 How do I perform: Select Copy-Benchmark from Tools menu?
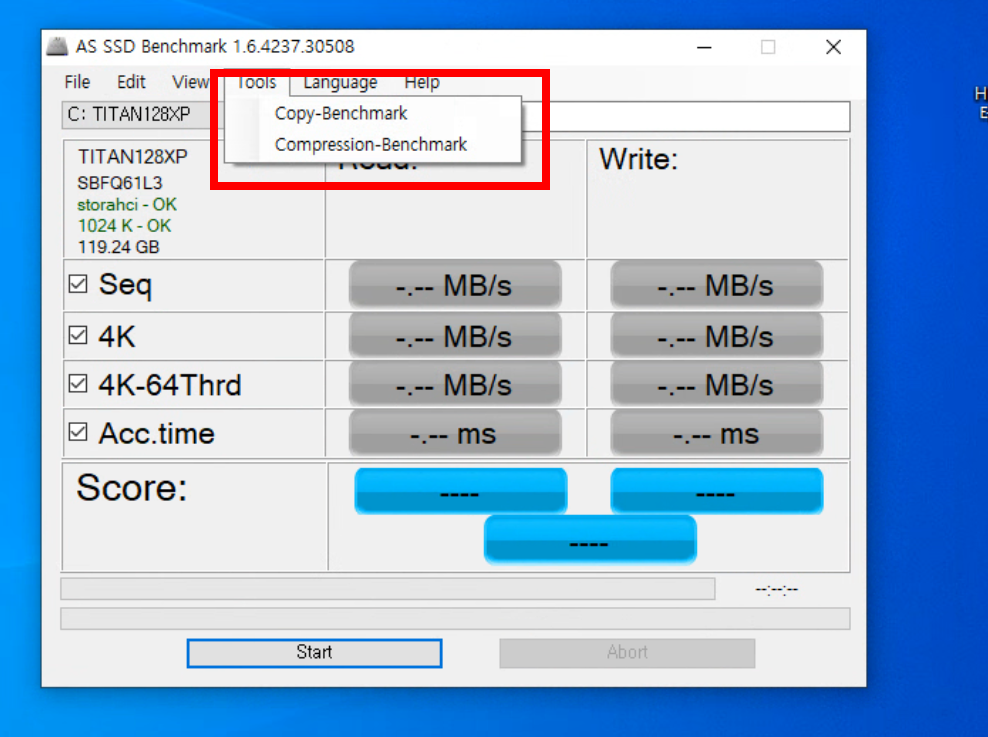click(x=373, y=113)
